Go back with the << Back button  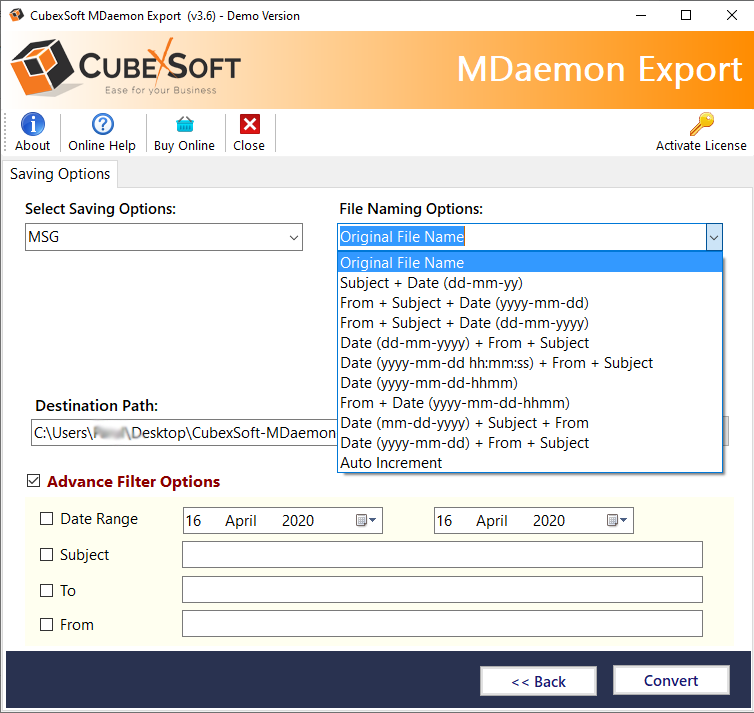[538, 682]
